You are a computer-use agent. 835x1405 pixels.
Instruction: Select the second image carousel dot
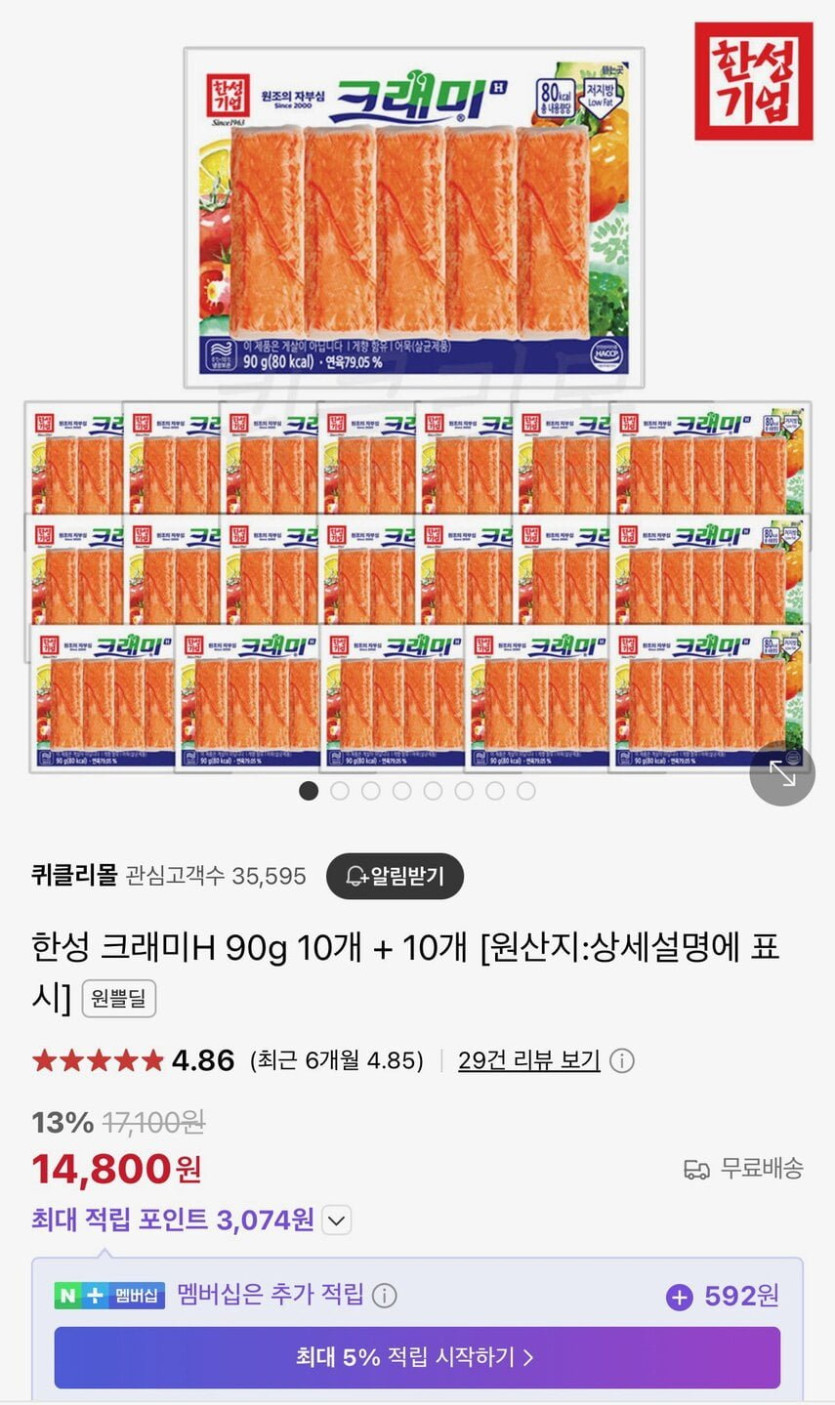pyautogui.click(x=340, y=791)
